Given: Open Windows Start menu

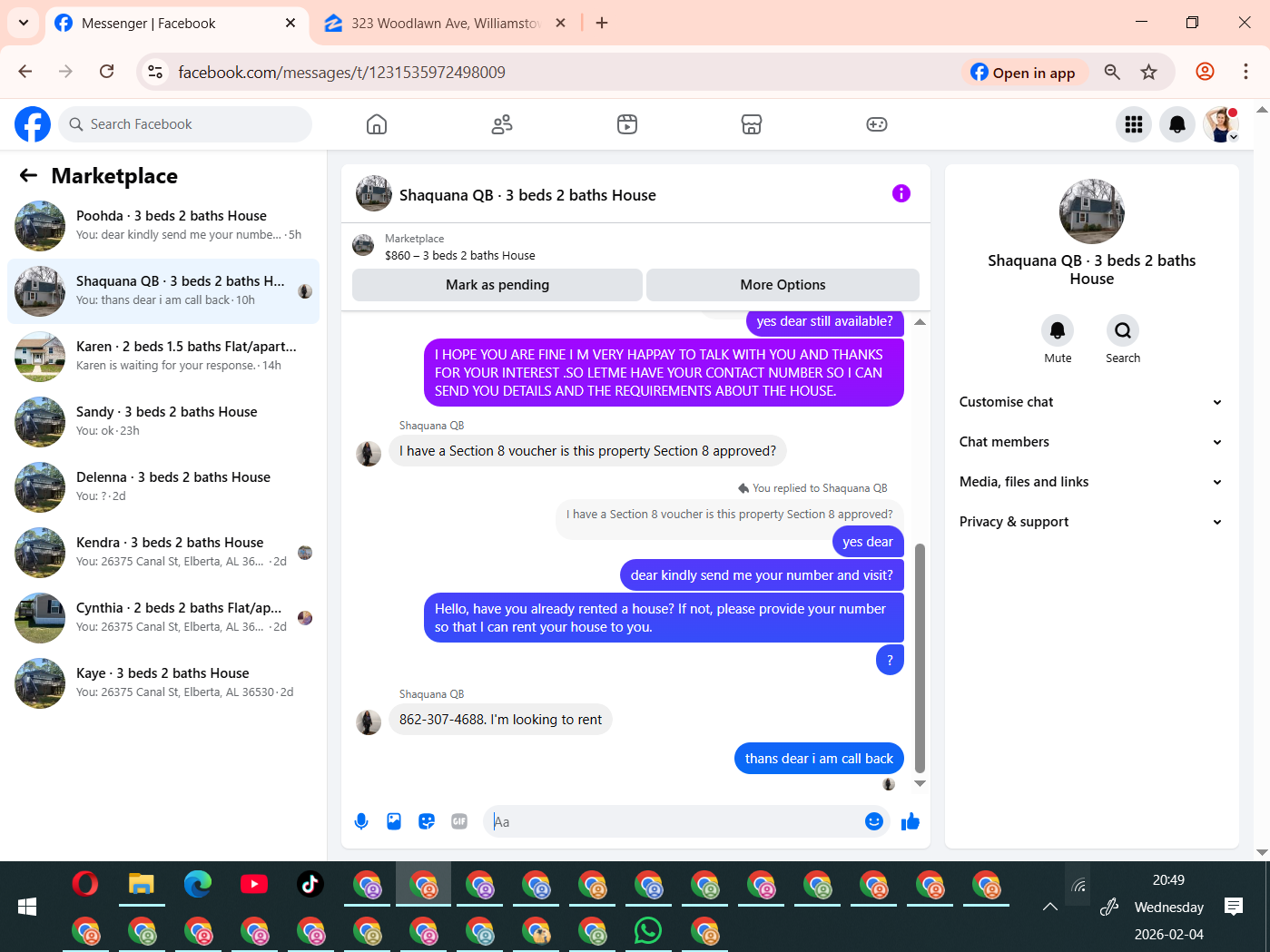Looking at the screenshot, I should tap(27, 907).
